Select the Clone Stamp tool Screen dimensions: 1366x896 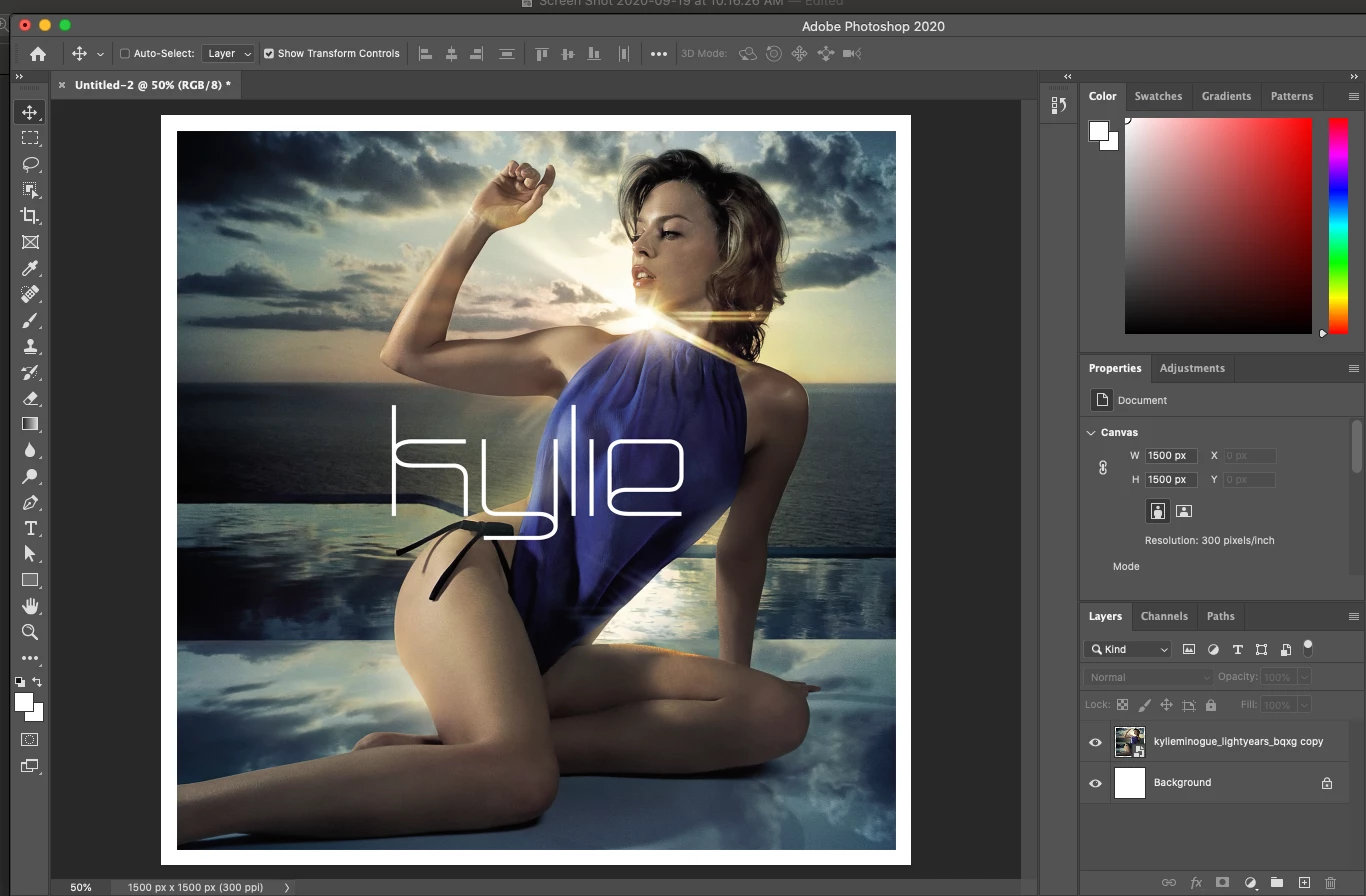coord(30,346)
